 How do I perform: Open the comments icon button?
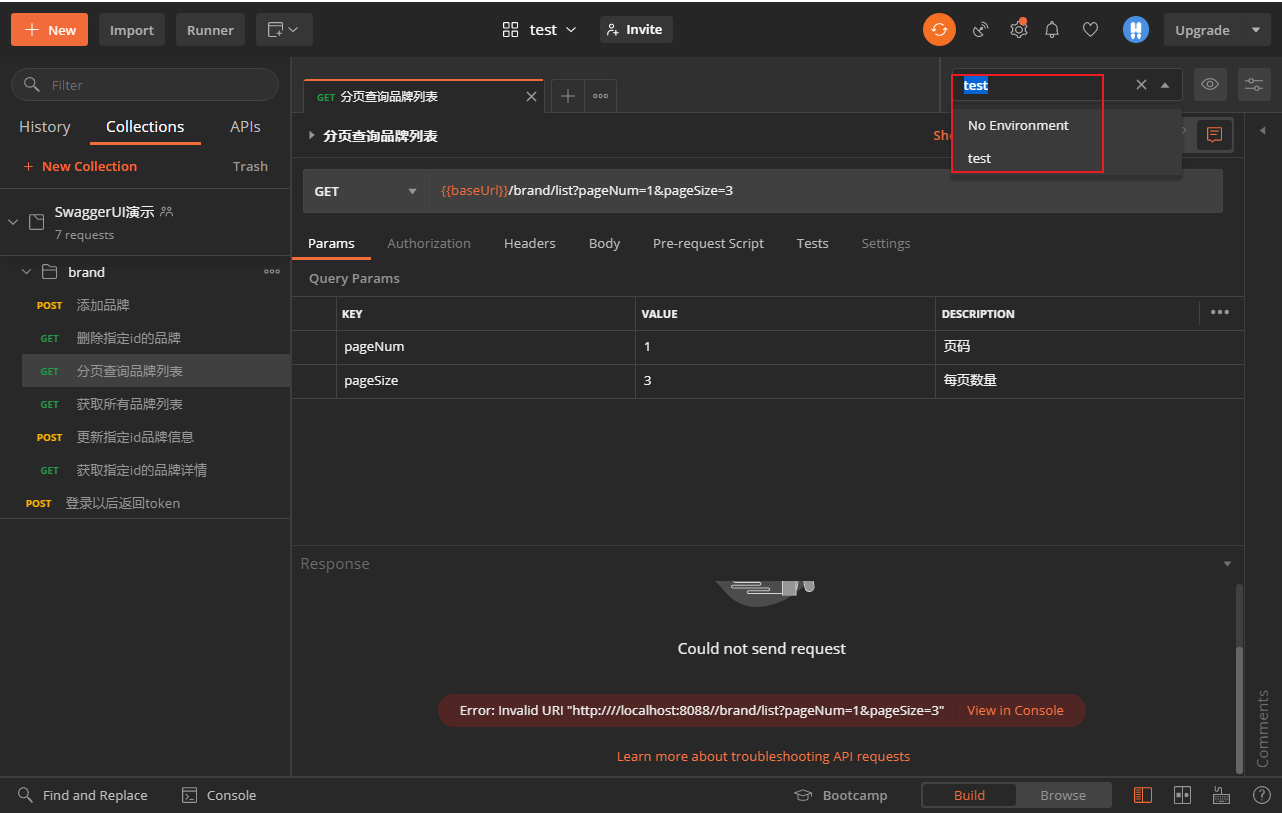[x=1214, y=134]
